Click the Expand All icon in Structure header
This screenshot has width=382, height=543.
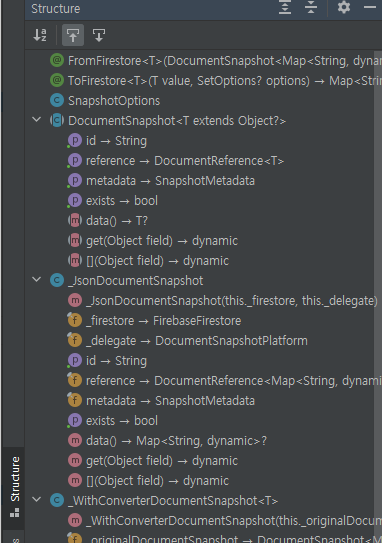pyautogui.click(x=285, y=7)
